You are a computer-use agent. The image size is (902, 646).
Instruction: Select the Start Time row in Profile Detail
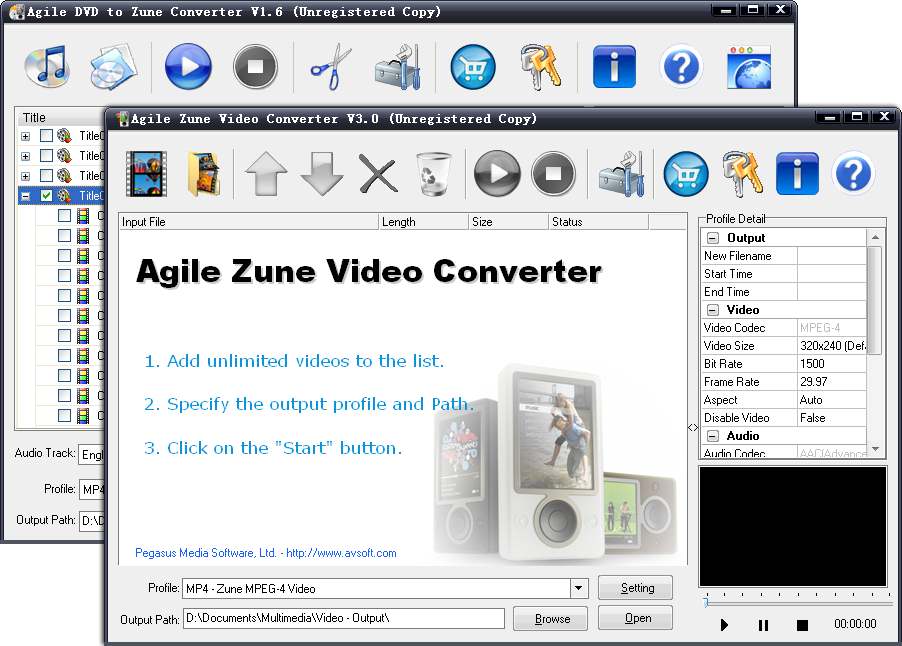(783, 274)
